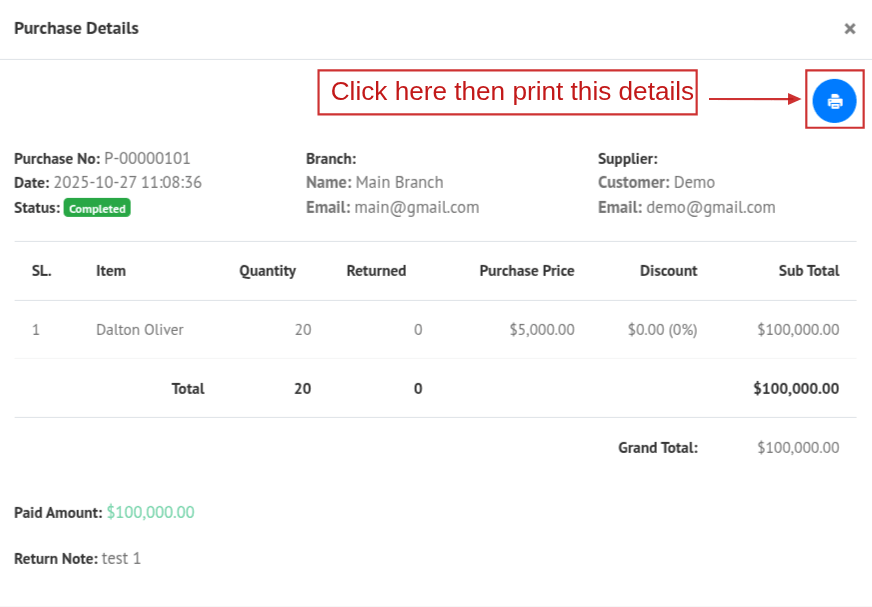Click the $5,000.00 purchase price cell
872x607 pixels.
point(541,329)
